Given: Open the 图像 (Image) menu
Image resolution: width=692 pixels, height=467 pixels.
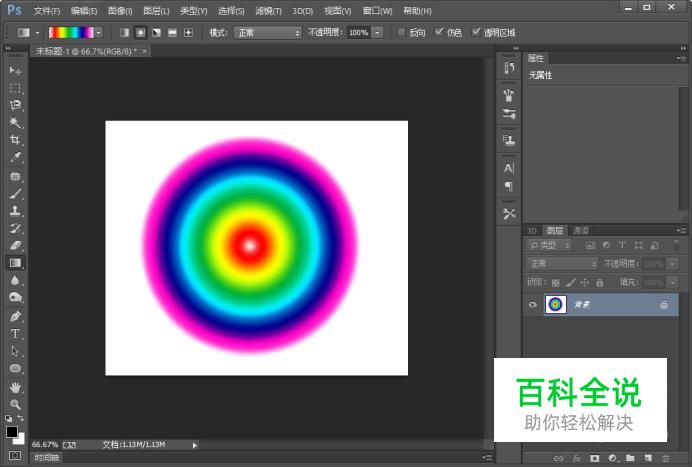Looking at the screenshot, I should click(119, 10).
